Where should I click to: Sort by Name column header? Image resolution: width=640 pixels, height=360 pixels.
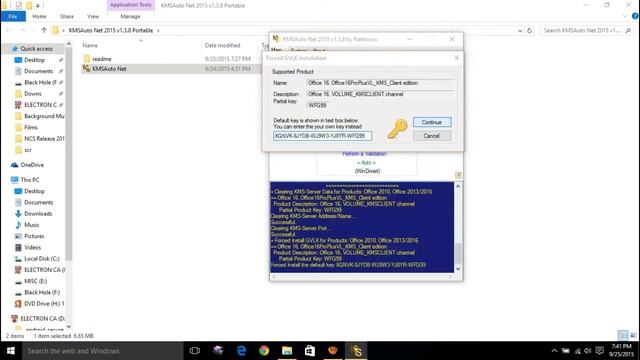click(90, 45)
